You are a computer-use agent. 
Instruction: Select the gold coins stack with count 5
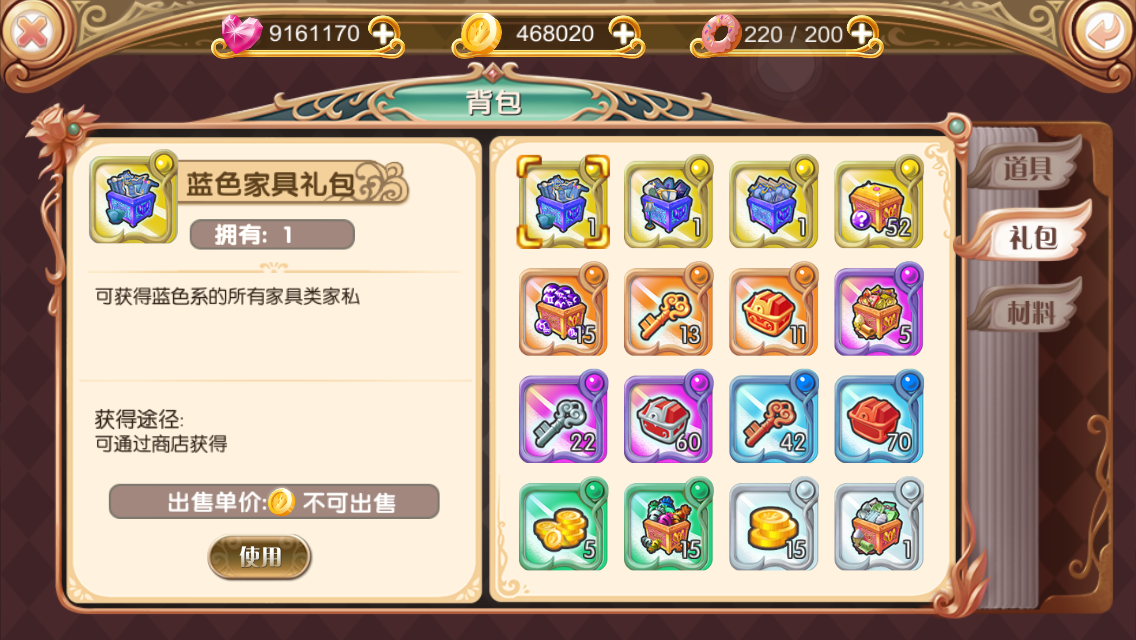[x=563, y=525]
